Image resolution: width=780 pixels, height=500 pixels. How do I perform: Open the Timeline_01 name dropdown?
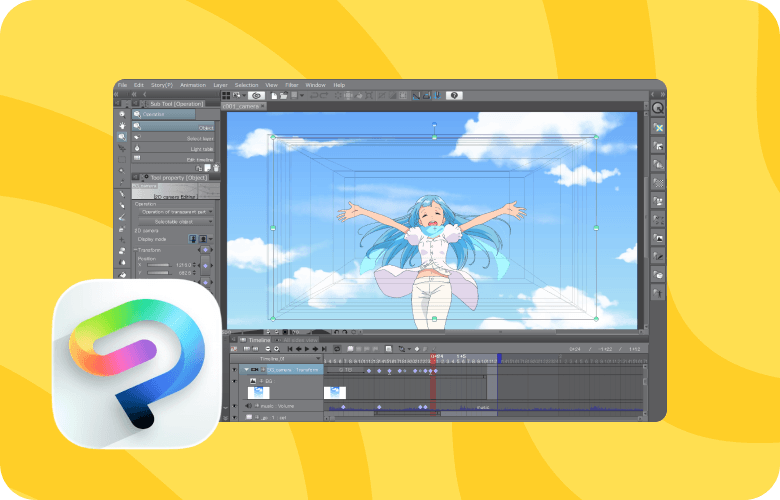pyautogui.click(x=276, y=359)
